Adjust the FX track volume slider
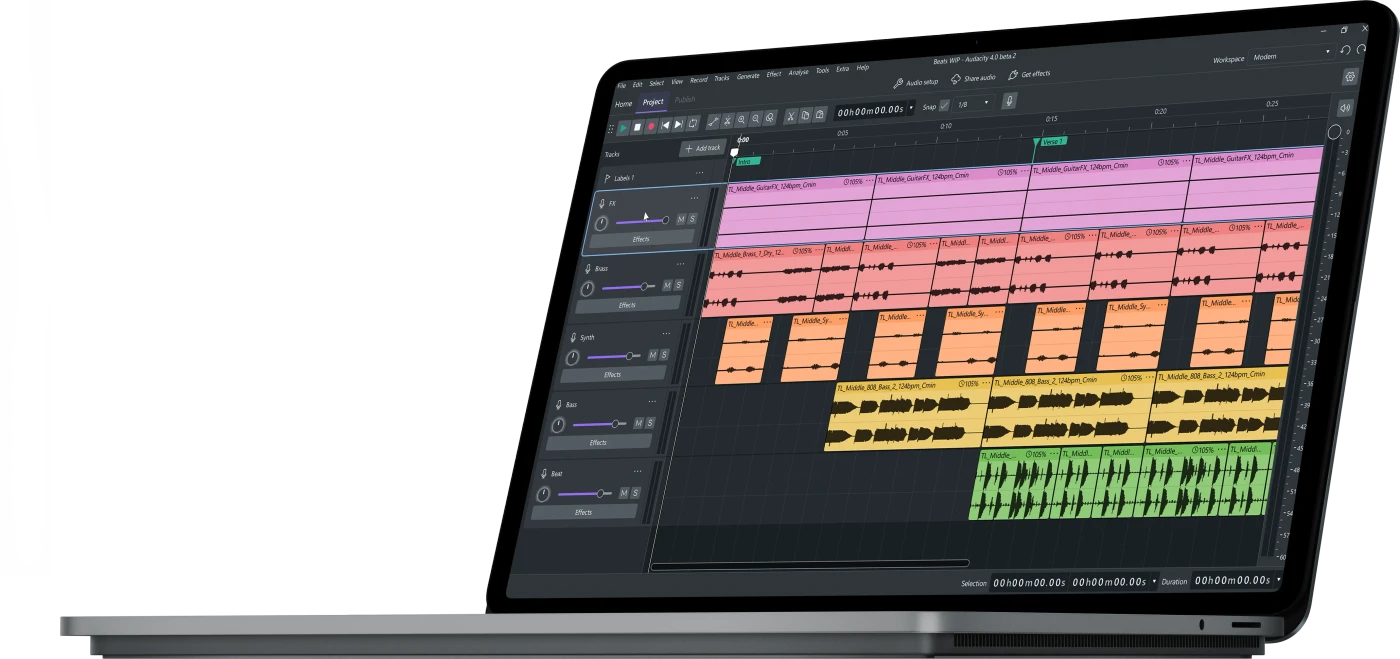This screenshot has width=1400, height=659. pyautogui.click(x=642, y=221)
